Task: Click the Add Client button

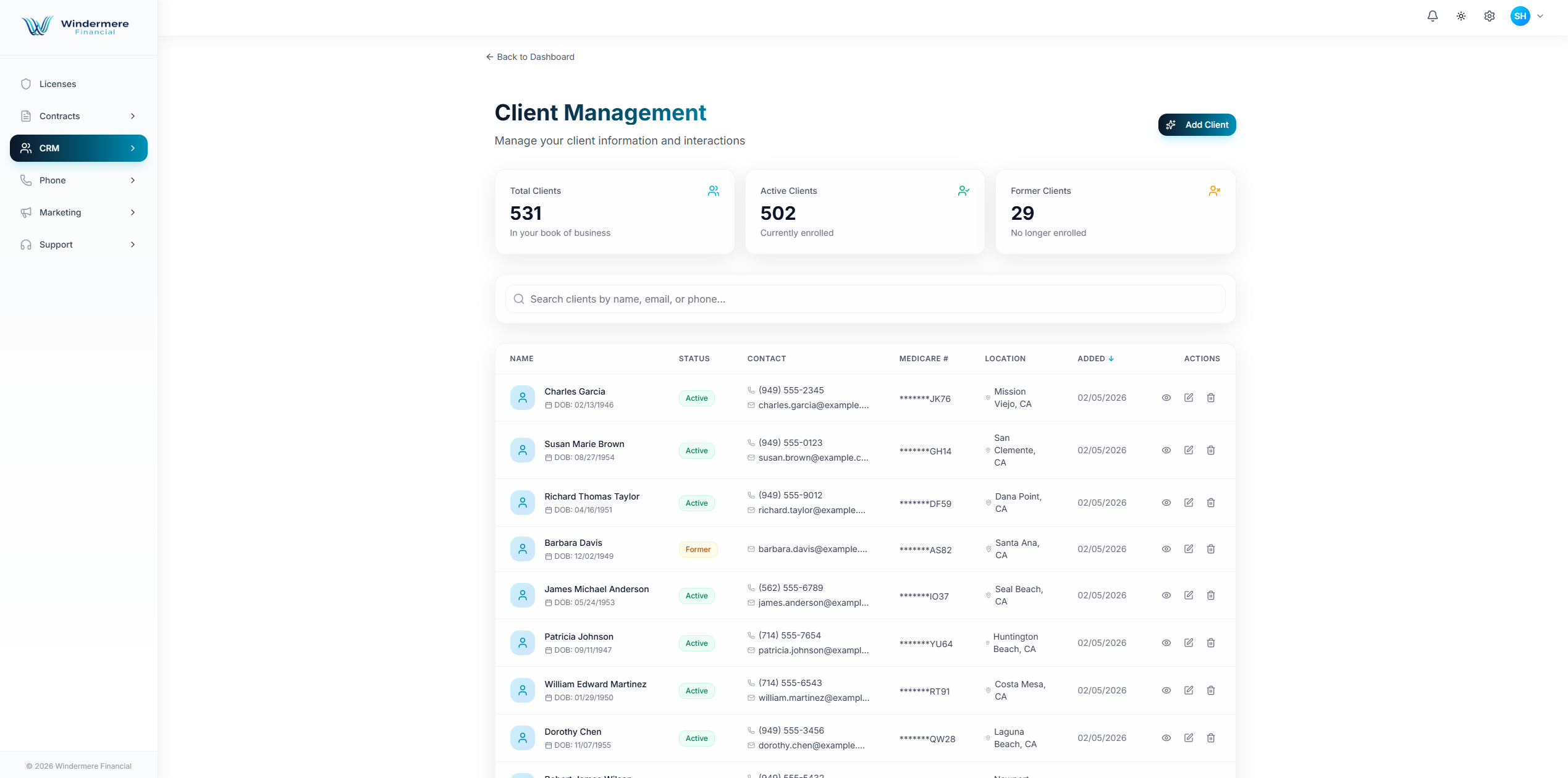Action: point(1197,124)
